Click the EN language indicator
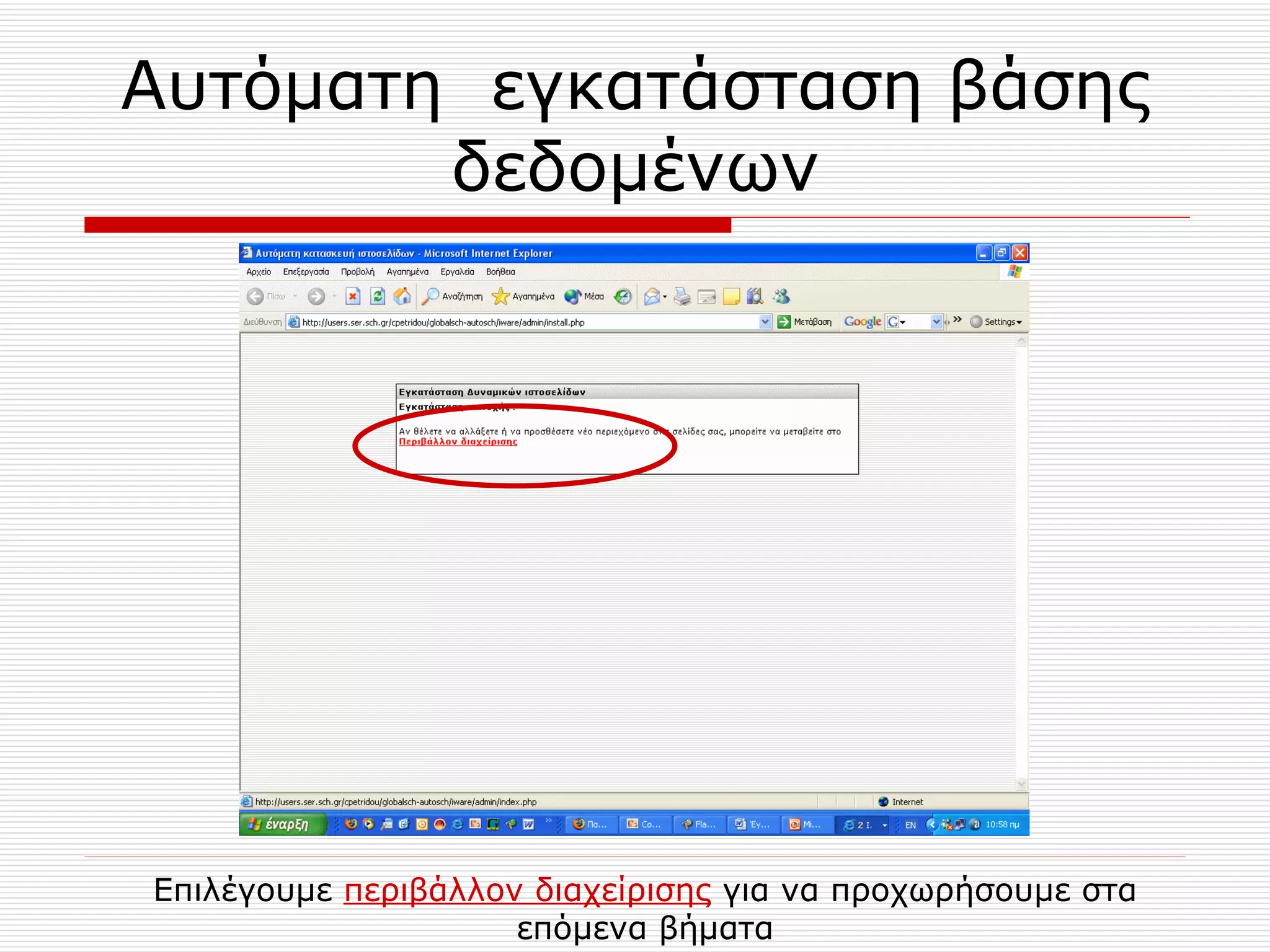The height and width of the screenshot is (952, 1270). (910, 825)
